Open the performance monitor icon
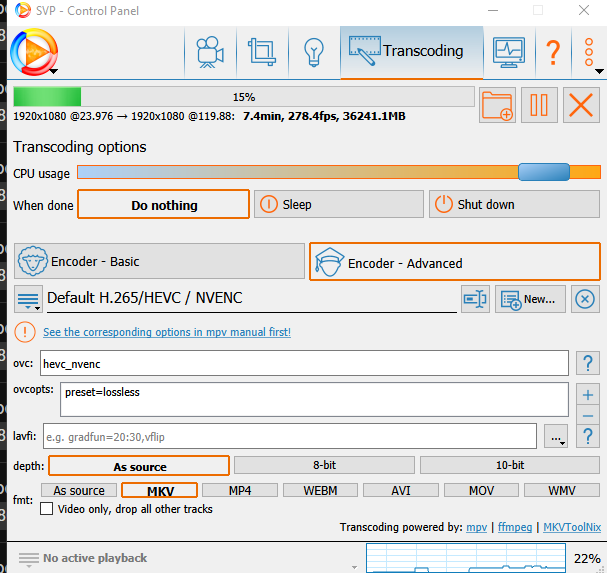The width and height of the screenshot is (607, 573). point(509,51)
